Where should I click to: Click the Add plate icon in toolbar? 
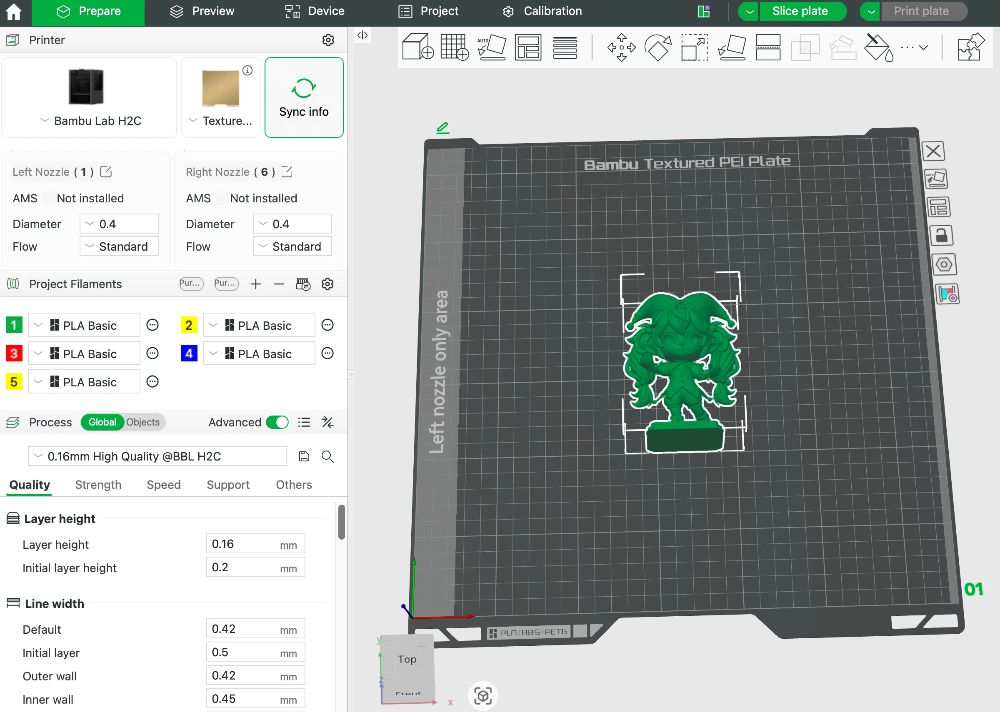(455, 47)
